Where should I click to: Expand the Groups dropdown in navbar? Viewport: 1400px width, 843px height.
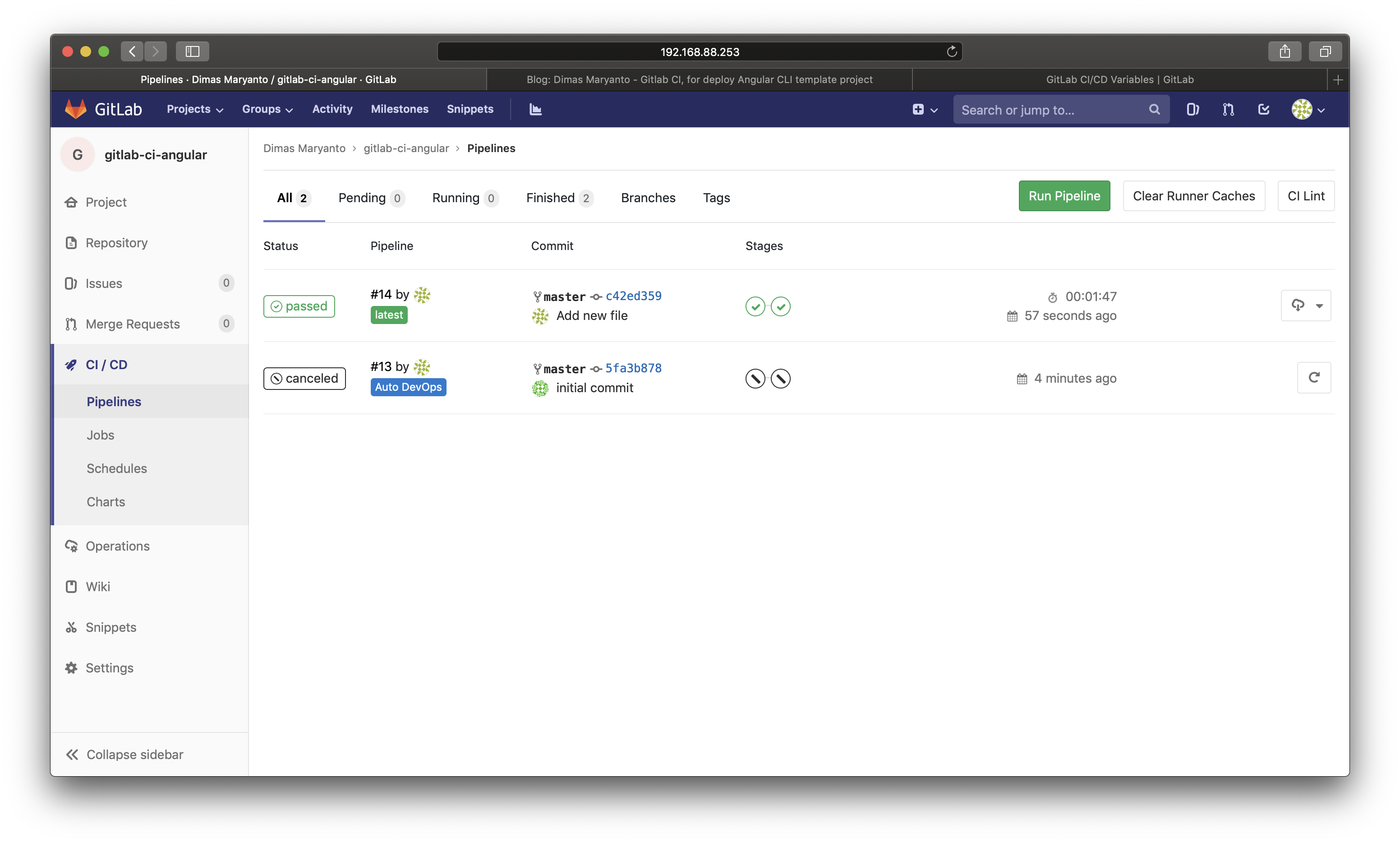pyautogui.click(x=267, y=109)
